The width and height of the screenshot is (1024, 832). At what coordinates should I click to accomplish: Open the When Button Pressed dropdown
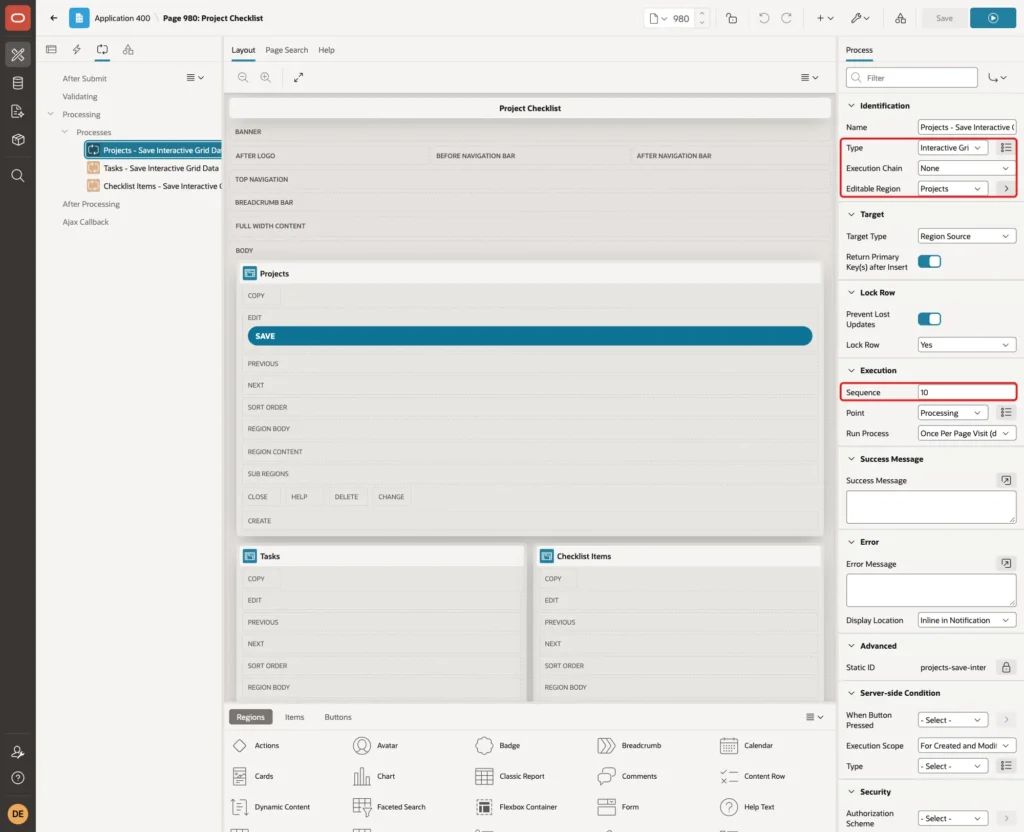(x=953, y=720)
